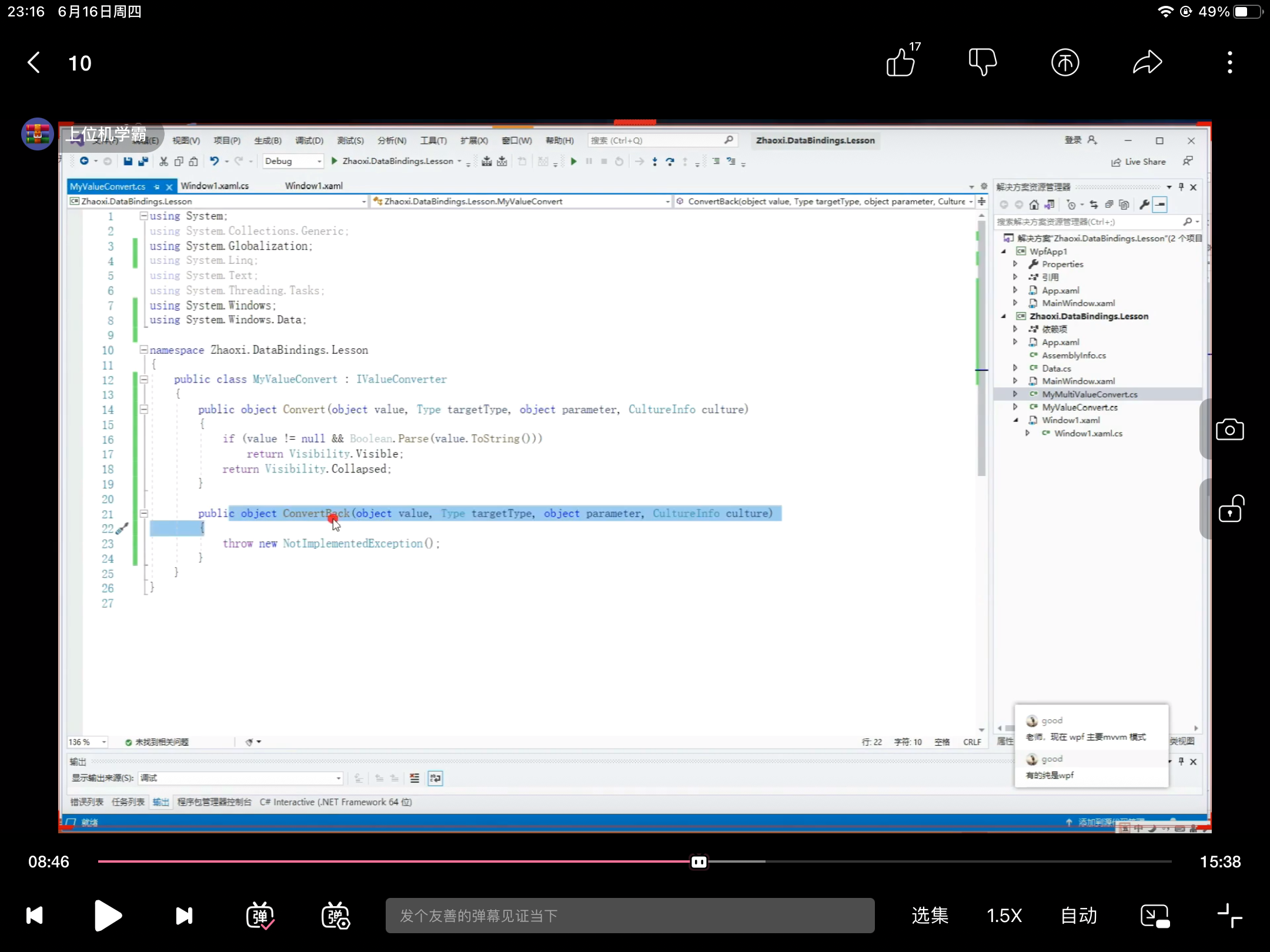Image resolution: width=1270 pixels, height=952 pixels.
Task: Tap the thumbs-down dislike icon
Action: [x=982, y=62]
